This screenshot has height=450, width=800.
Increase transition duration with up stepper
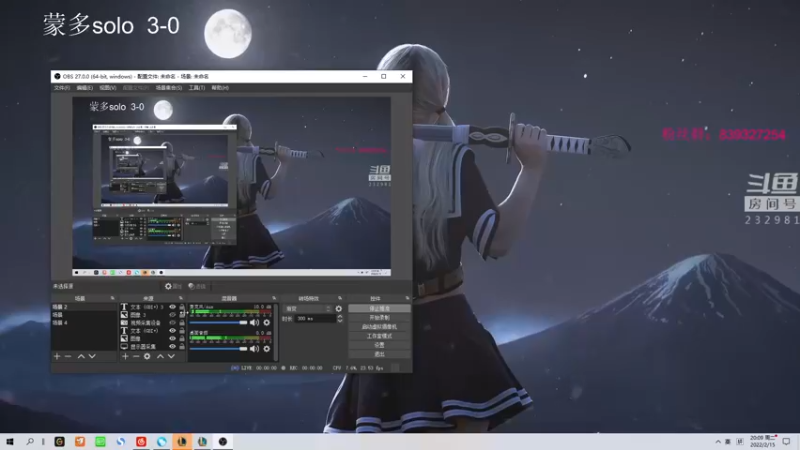pos(340,316)
